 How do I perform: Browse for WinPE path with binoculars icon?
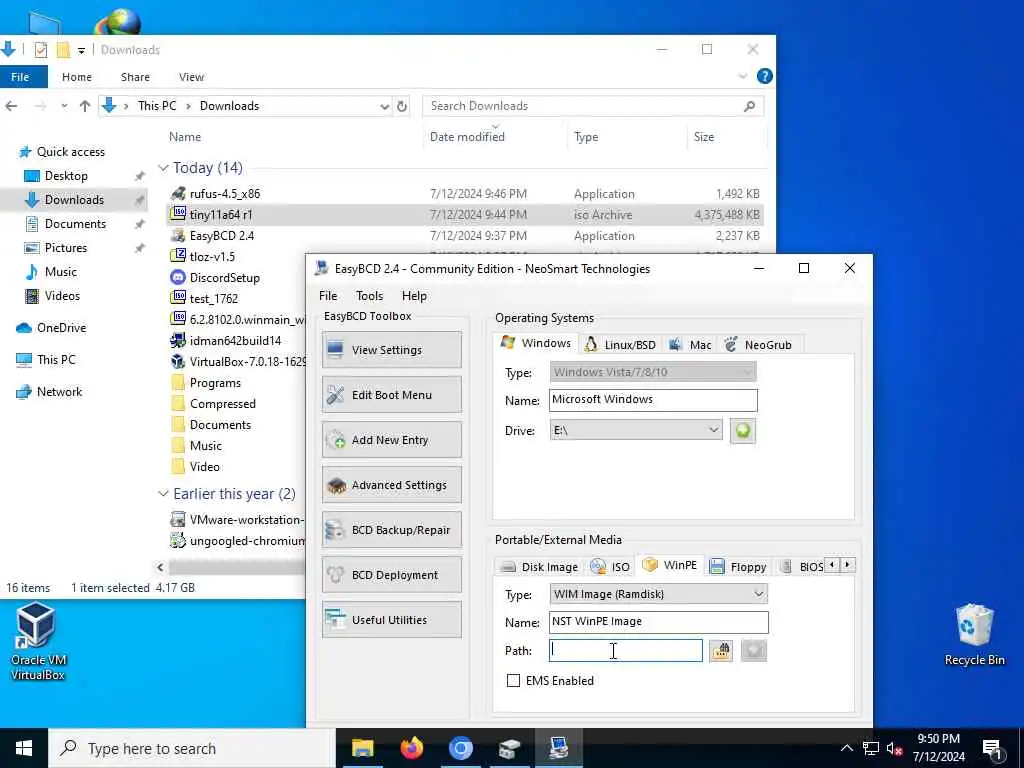(x=721, y=650)
